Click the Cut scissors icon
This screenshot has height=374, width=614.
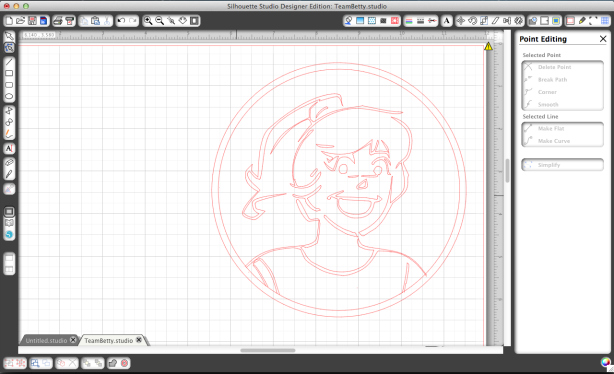point(107,21)
